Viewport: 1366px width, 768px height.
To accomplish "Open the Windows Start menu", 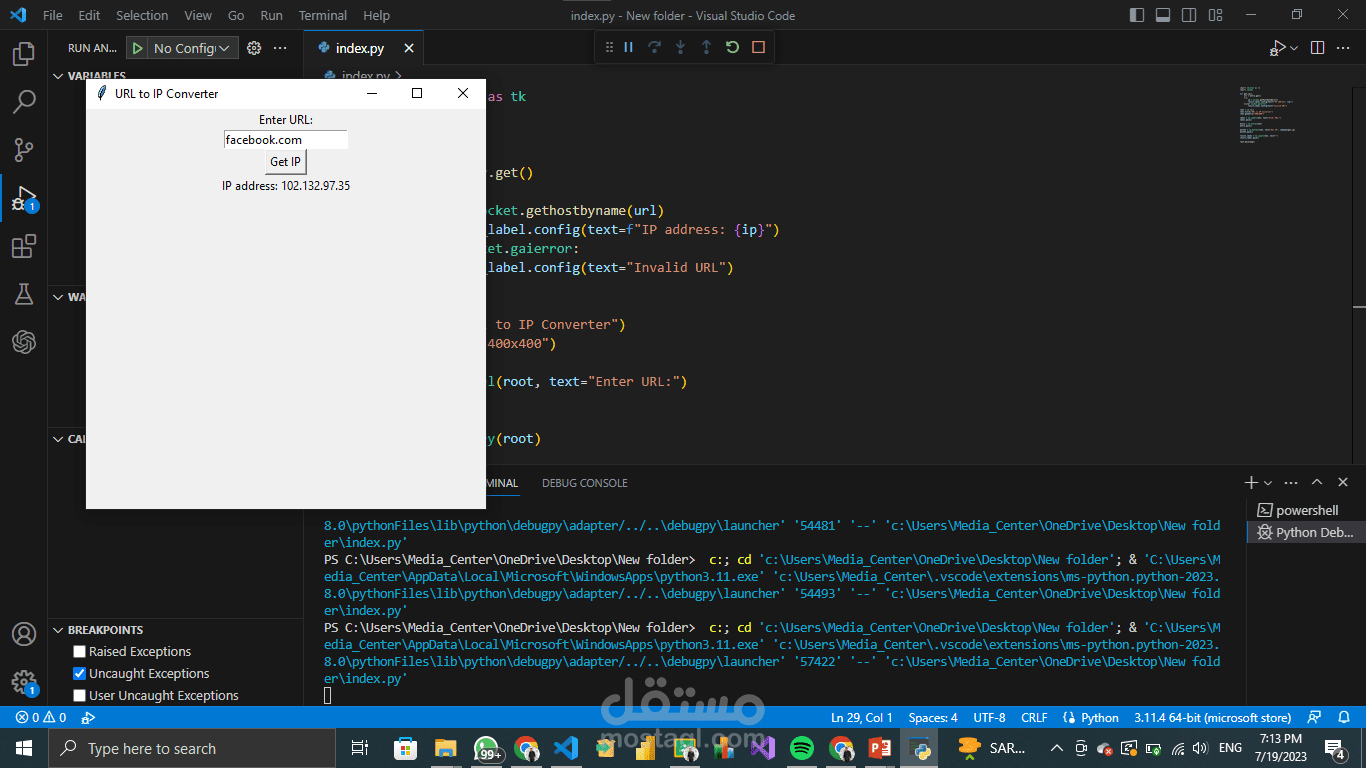I will tap(24, 748).
